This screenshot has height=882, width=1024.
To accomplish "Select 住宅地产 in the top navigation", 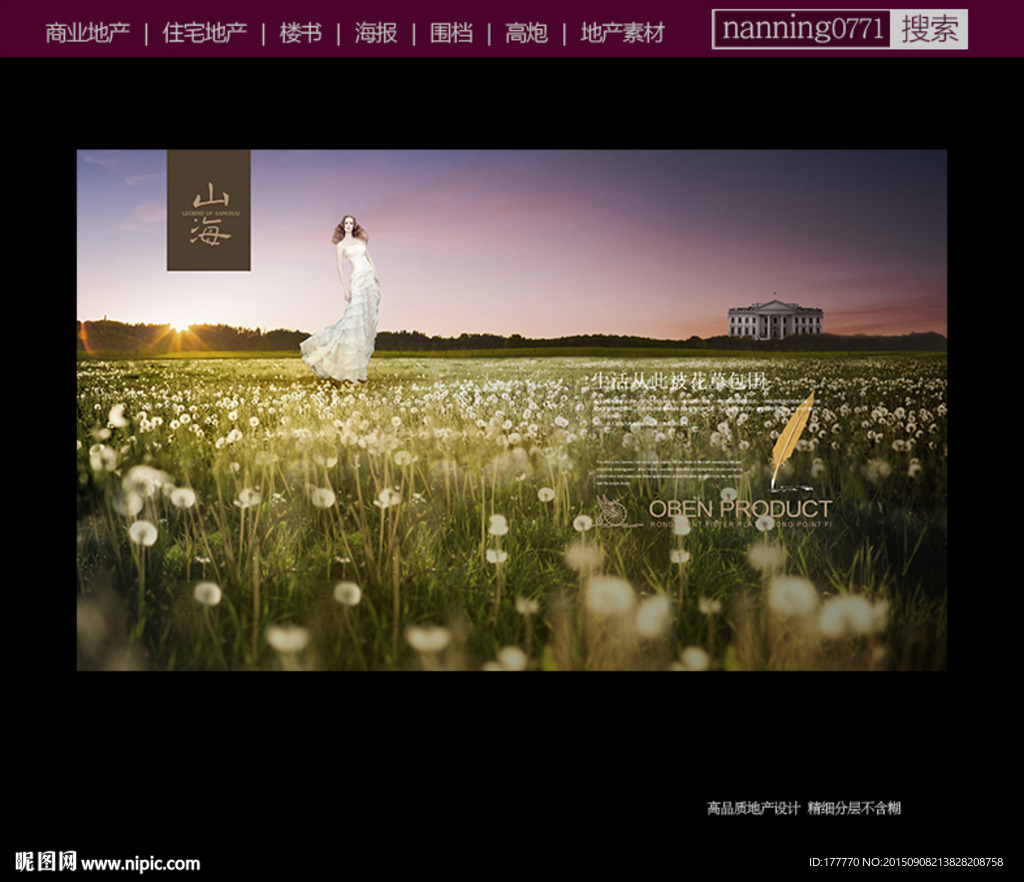I will coord(204,33).
